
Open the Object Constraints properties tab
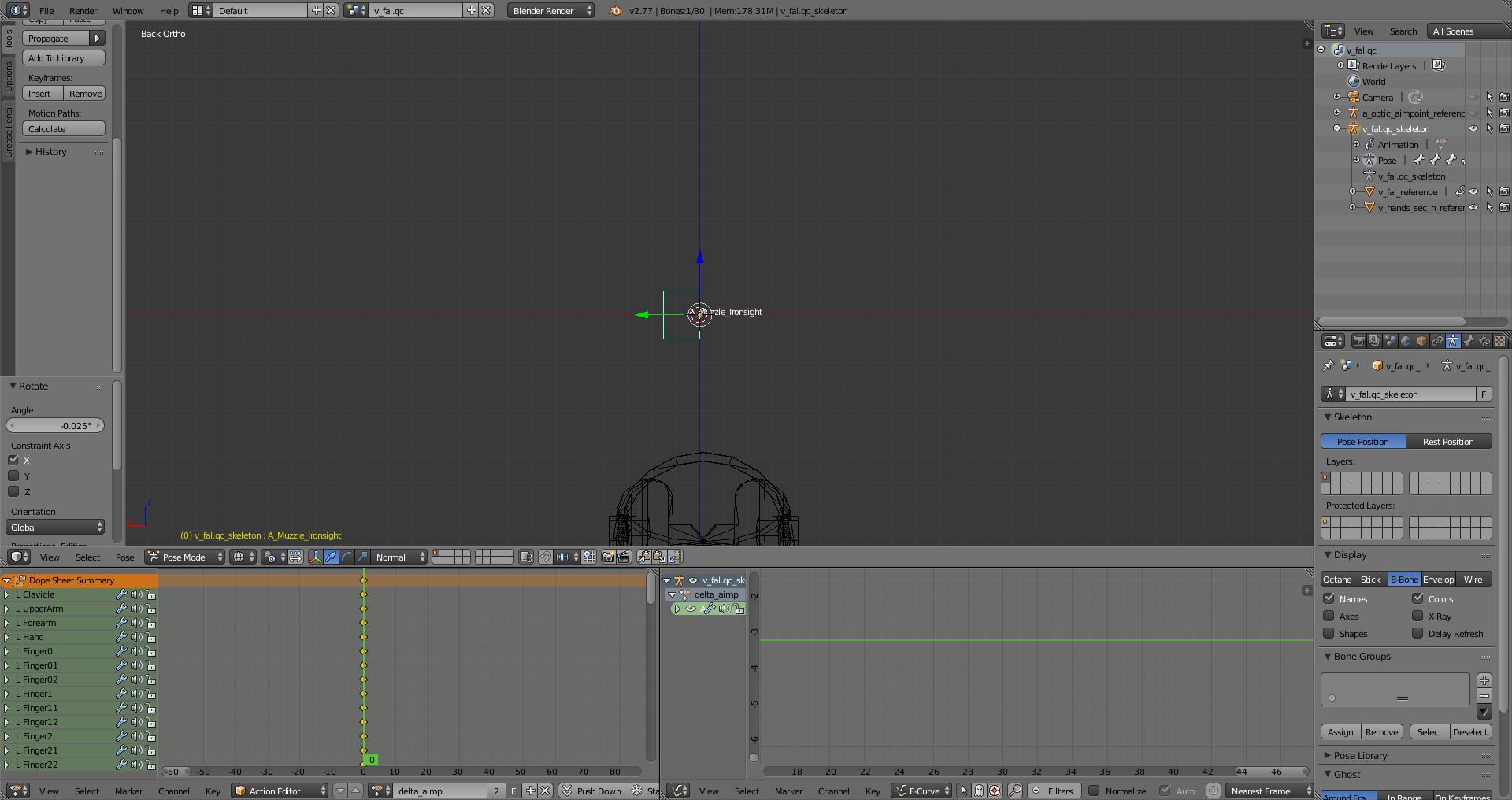tap(1437, 341)
